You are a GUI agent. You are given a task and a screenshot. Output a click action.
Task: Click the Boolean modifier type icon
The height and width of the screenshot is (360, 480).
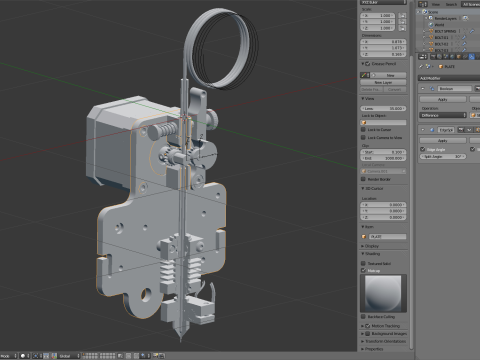(432, 89)
